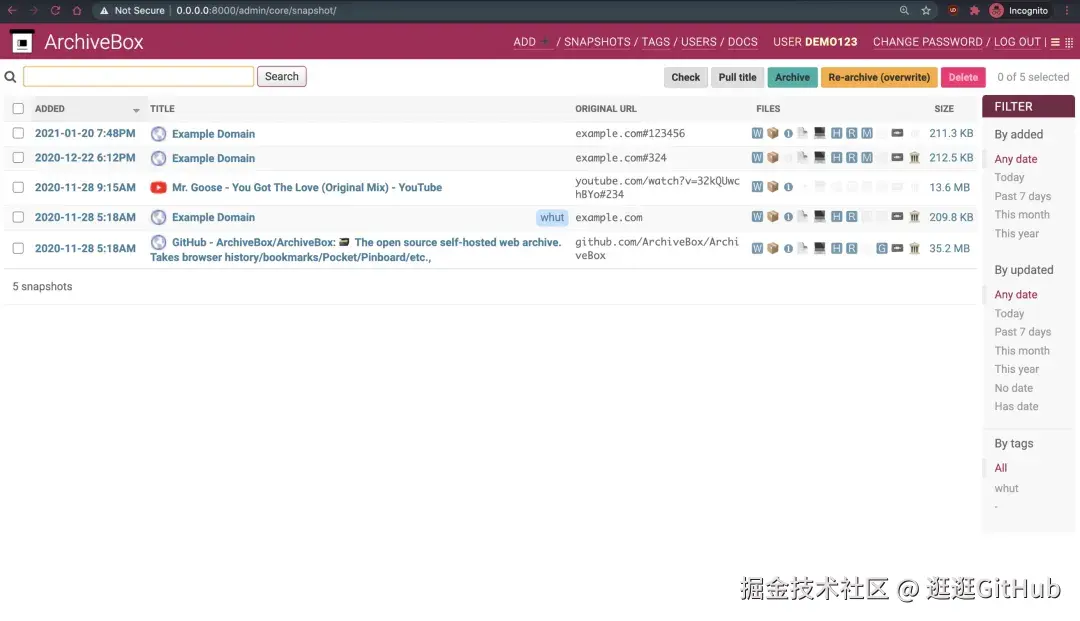Click YouTube favicon in Mr. Goose row

coord(158,187)
